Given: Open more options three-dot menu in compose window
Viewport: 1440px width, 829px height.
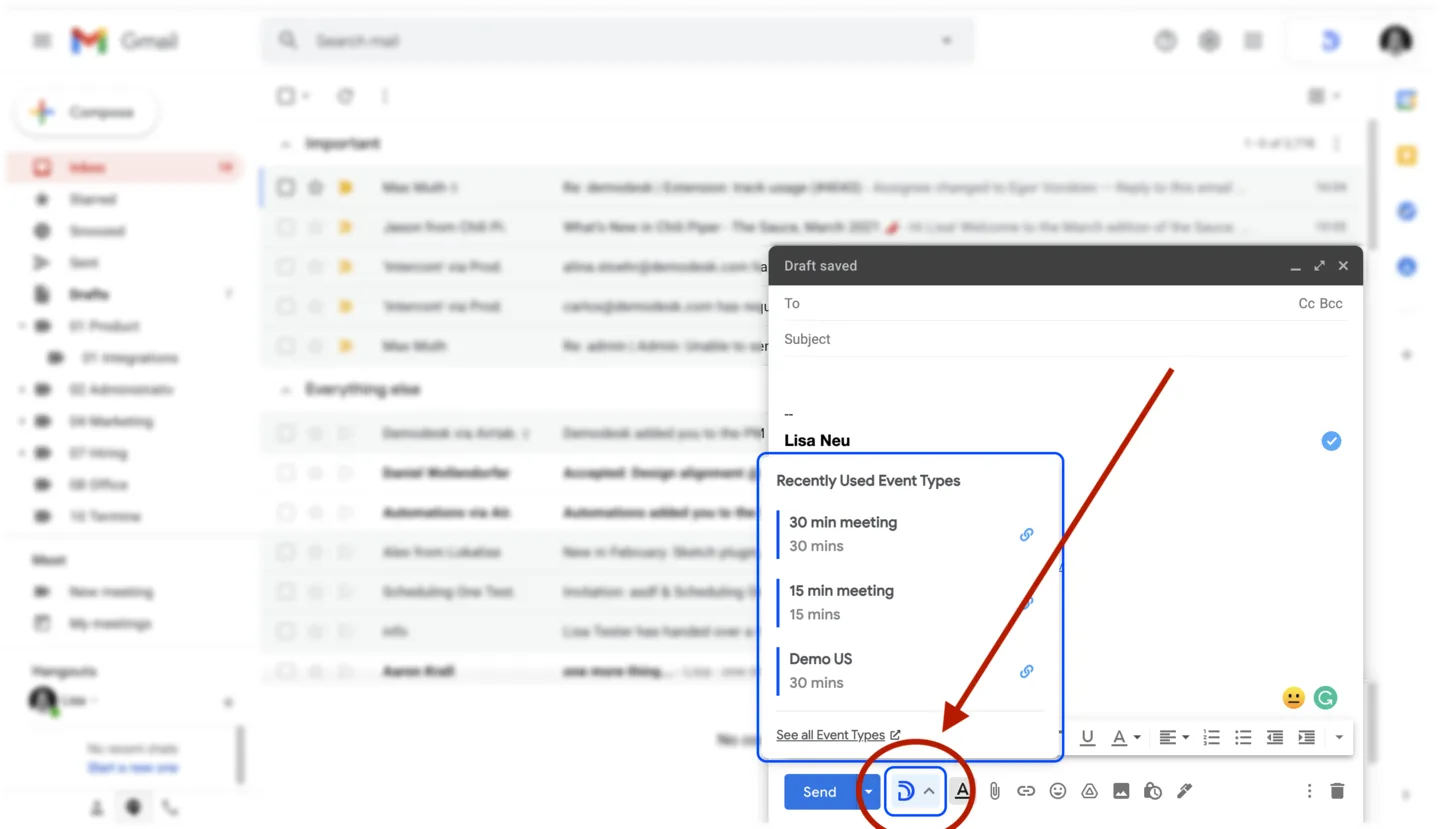Looking at the screenshot, I should pos(1309,791).
